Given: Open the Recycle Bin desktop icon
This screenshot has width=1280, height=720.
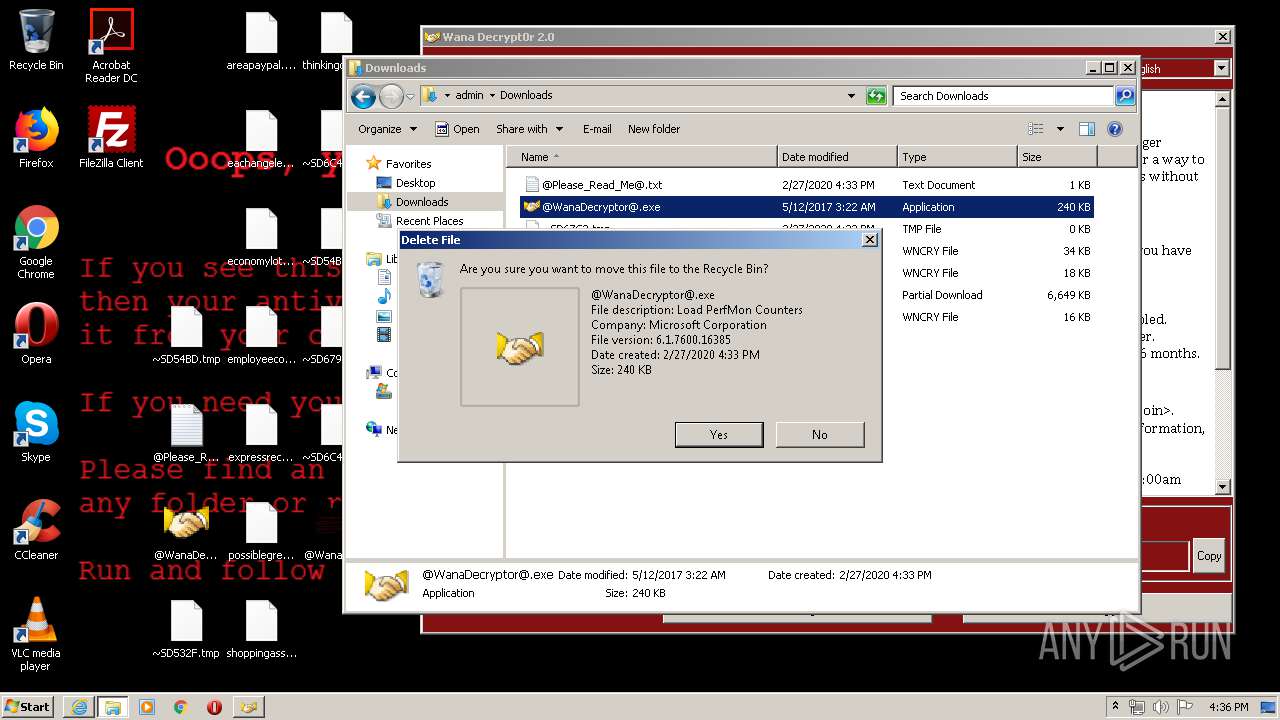Looking at the screenshot, I should [x=36, y=40].
